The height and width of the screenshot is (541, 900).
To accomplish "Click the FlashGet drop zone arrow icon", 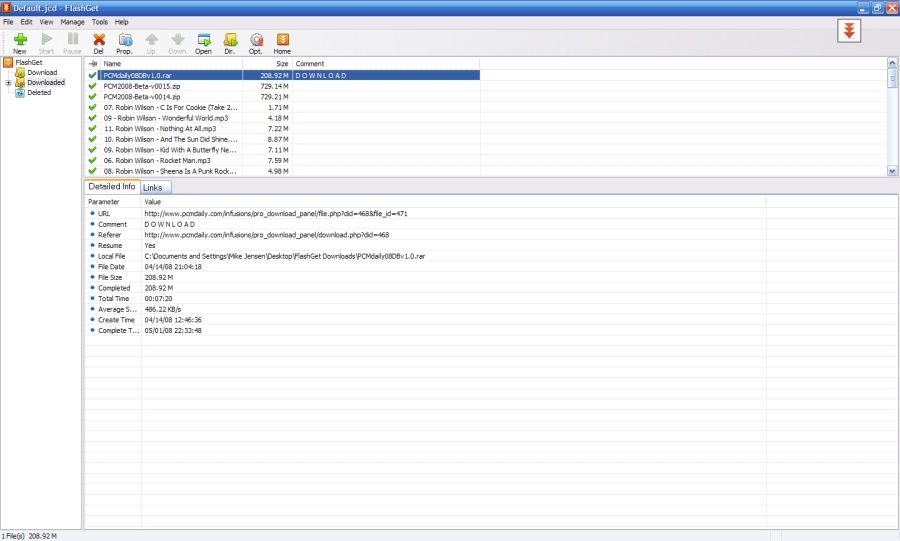I will [849, 31].
